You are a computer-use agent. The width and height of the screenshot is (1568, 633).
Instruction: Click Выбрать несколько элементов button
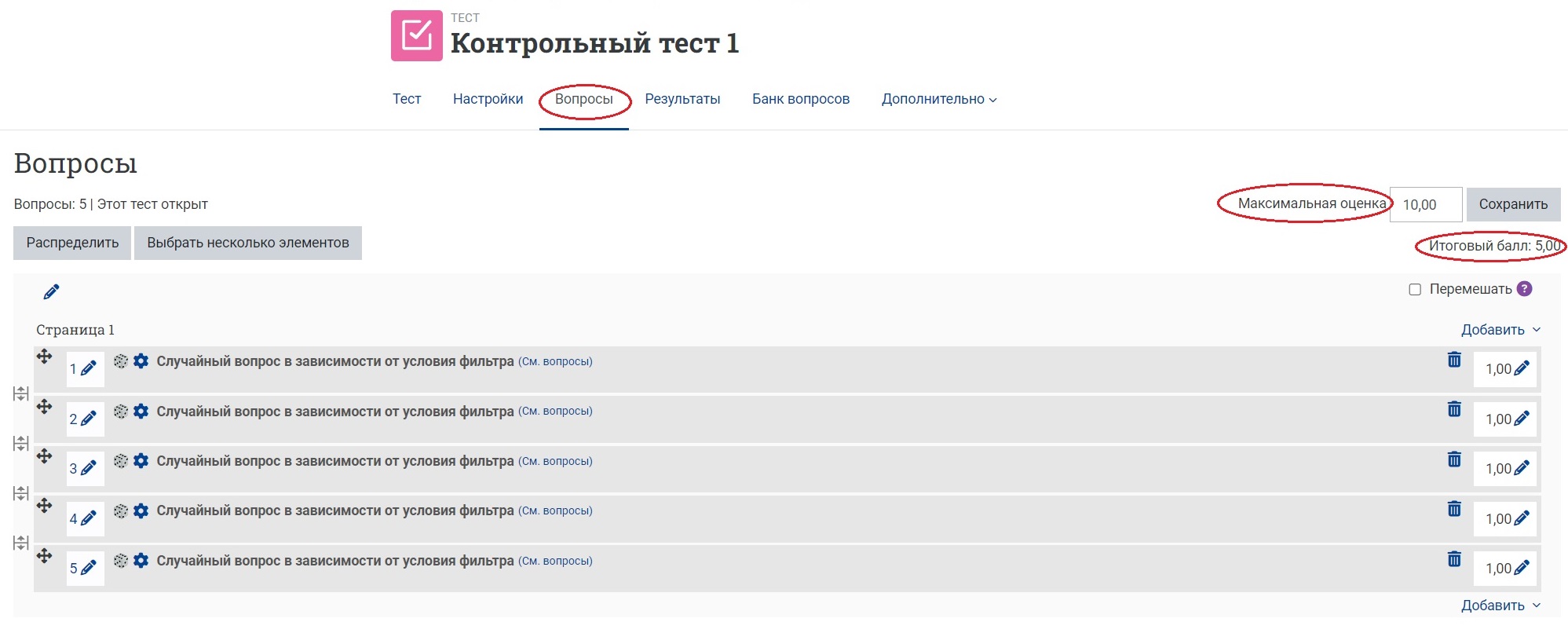coord(248,243)
